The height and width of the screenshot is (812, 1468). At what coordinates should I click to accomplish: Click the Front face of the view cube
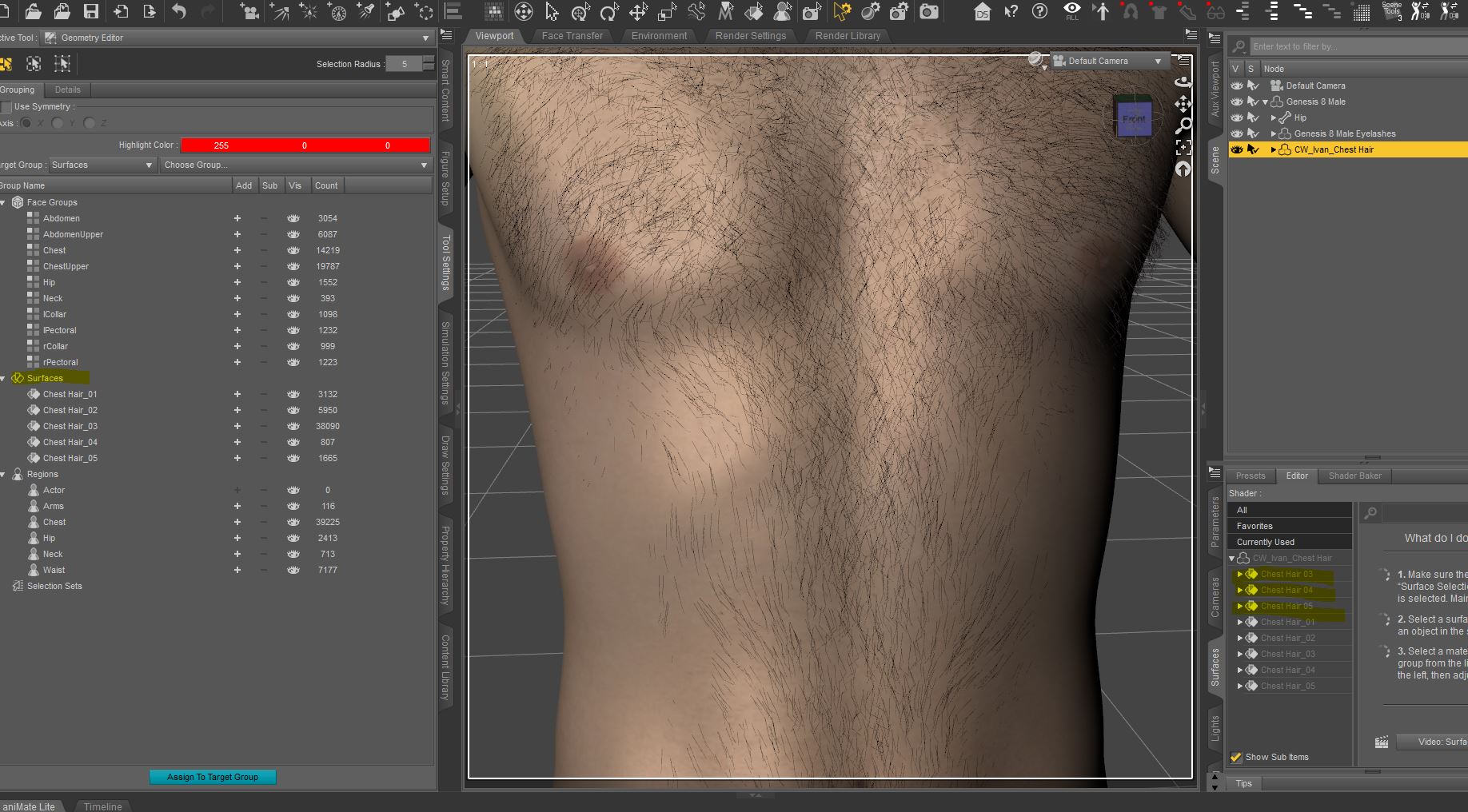tap(1134, 119)
